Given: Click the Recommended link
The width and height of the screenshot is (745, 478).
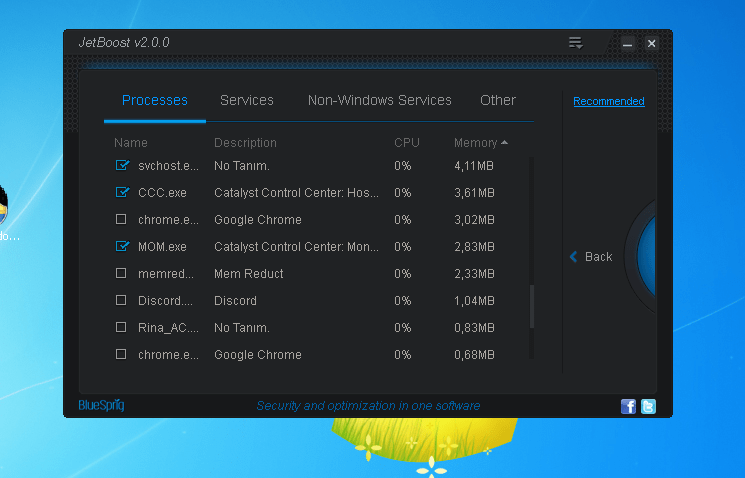Looking at the screenshot, I should (x=609, y=101).
